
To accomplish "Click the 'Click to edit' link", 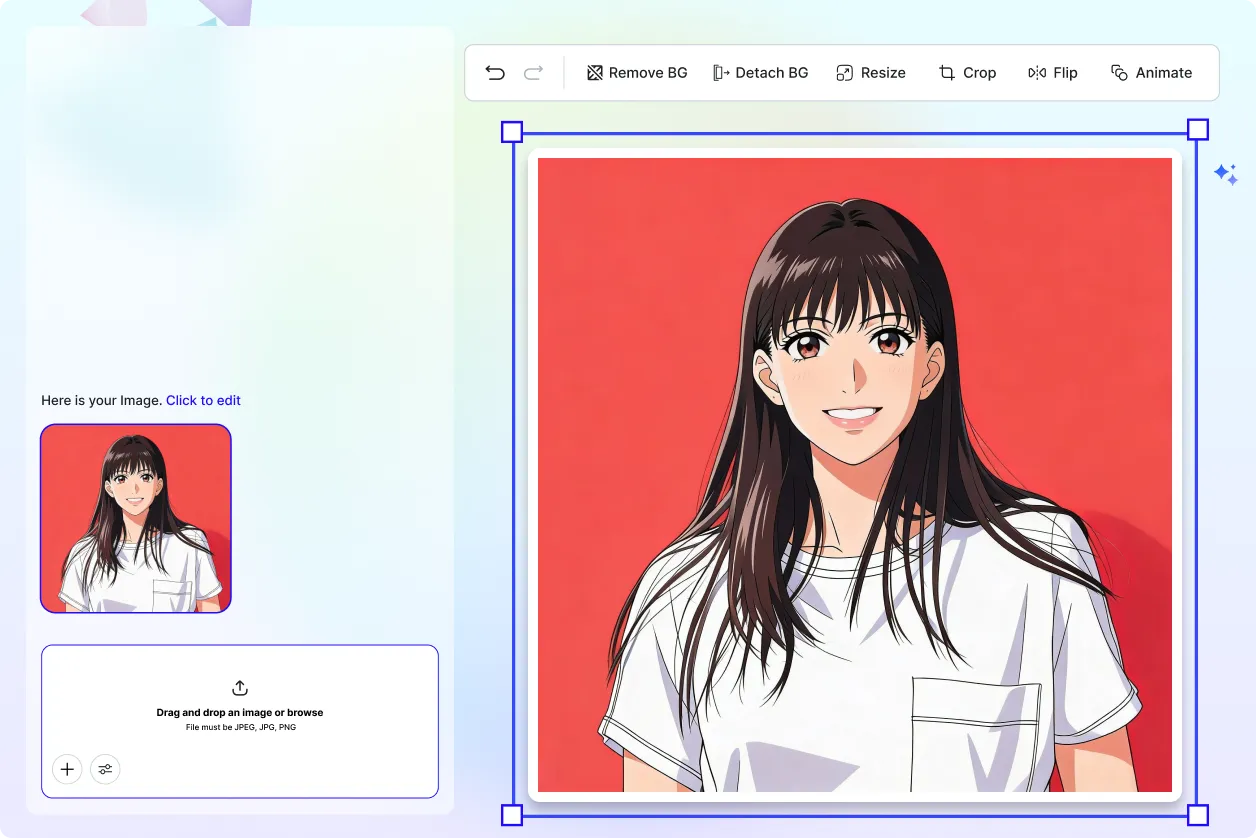I will click(x=203, y=400).
